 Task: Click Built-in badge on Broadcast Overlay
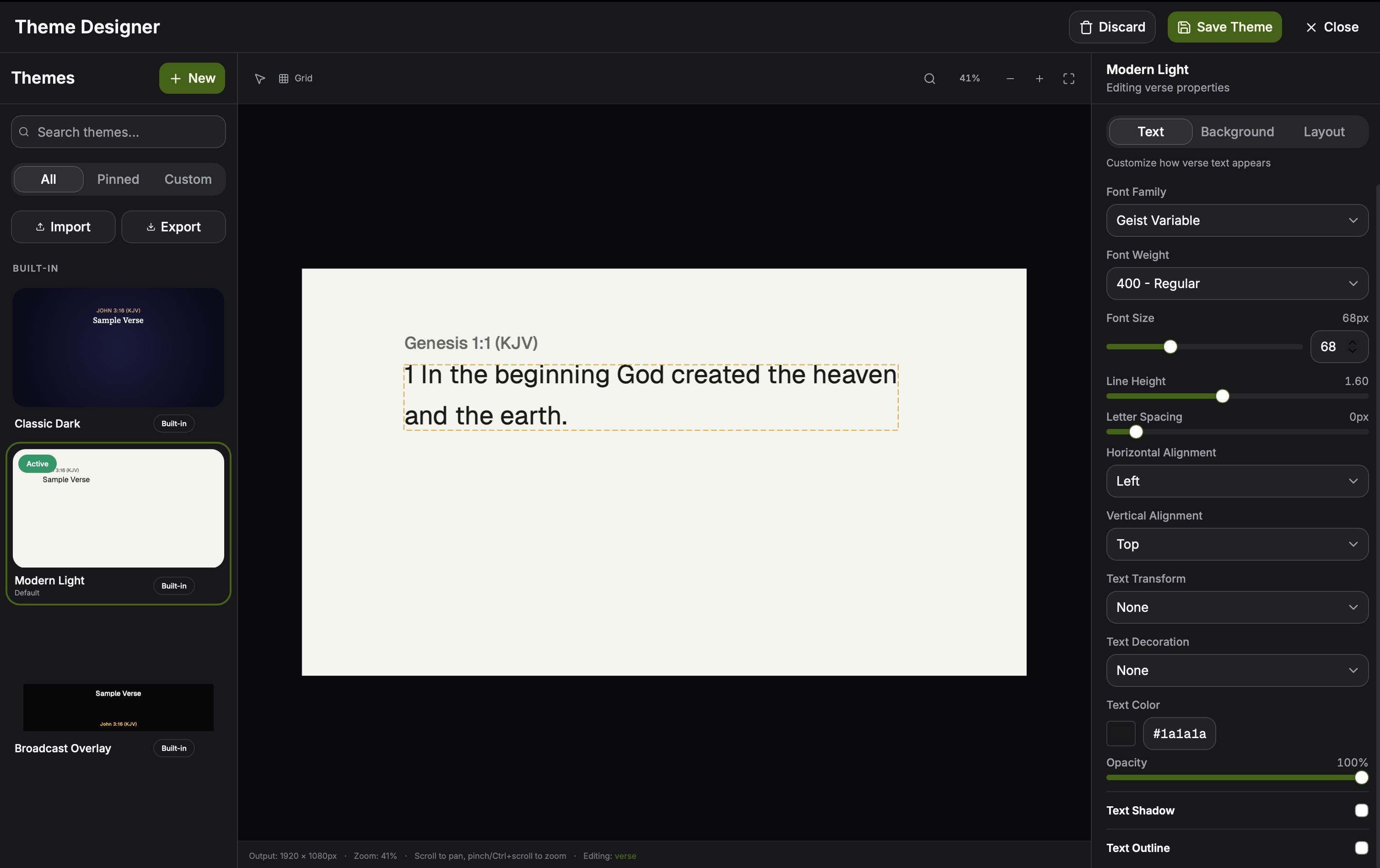(174, 748)
